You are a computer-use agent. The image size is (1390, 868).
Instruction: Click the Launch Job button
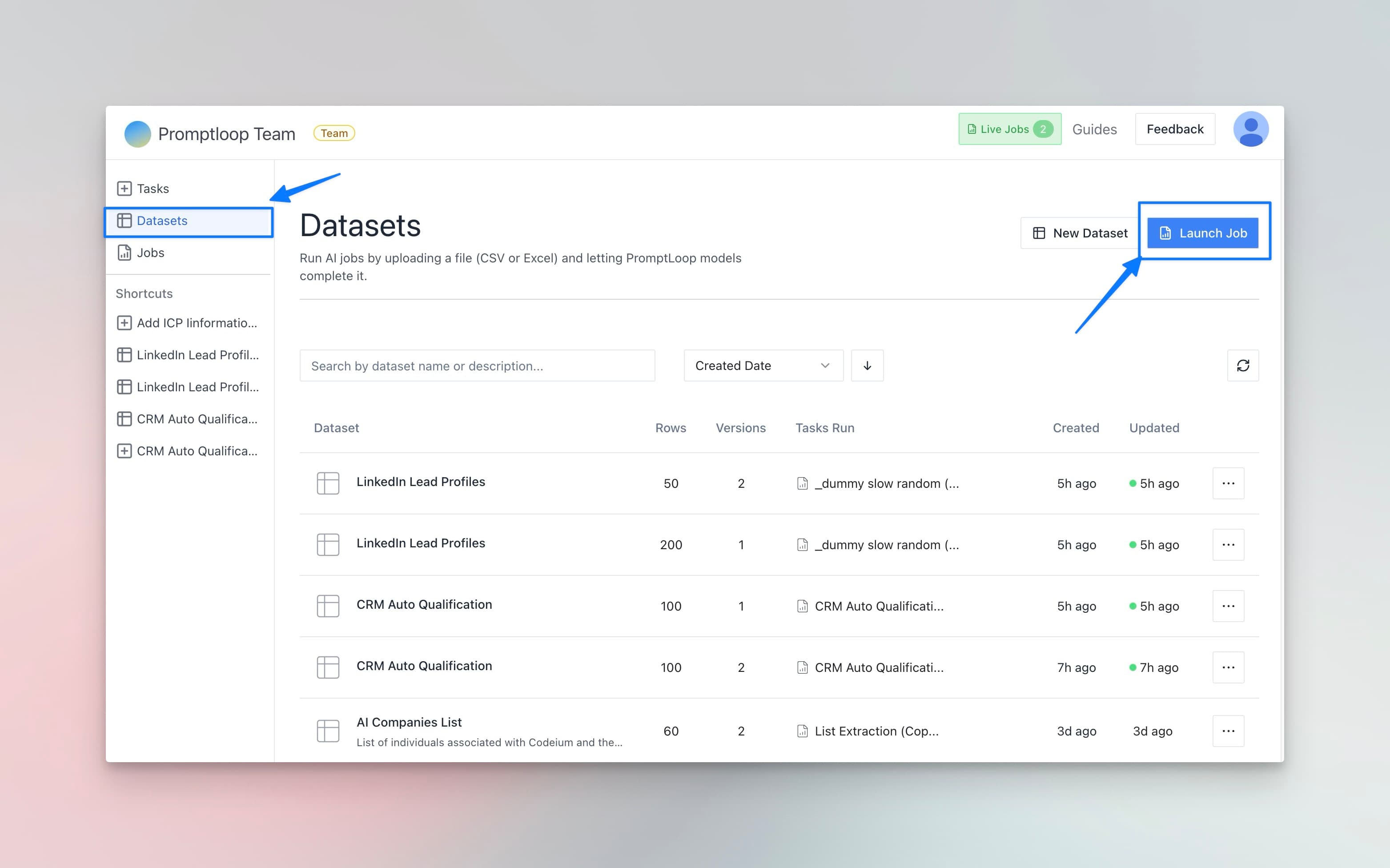pos(1204,233)
